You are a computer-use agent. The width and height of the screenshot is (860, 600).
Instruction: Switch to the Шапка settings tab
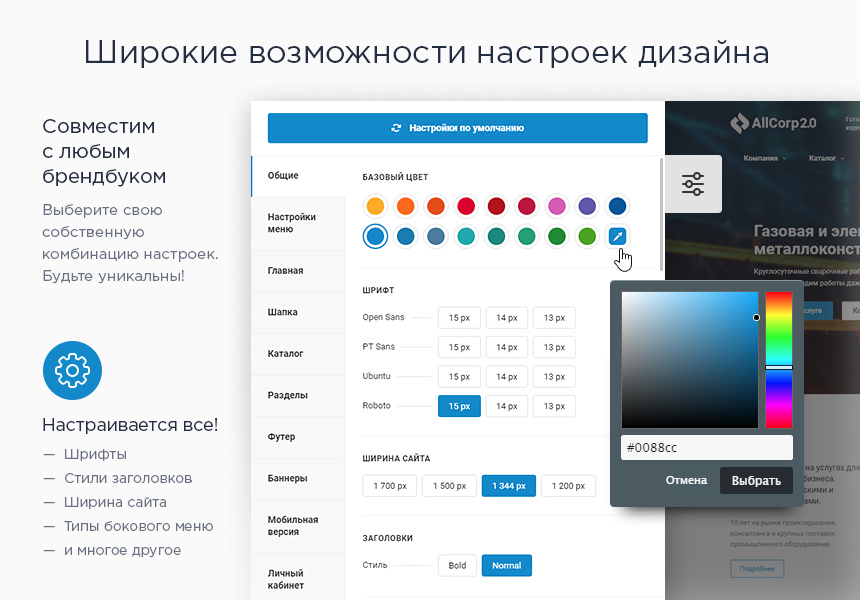282,312
